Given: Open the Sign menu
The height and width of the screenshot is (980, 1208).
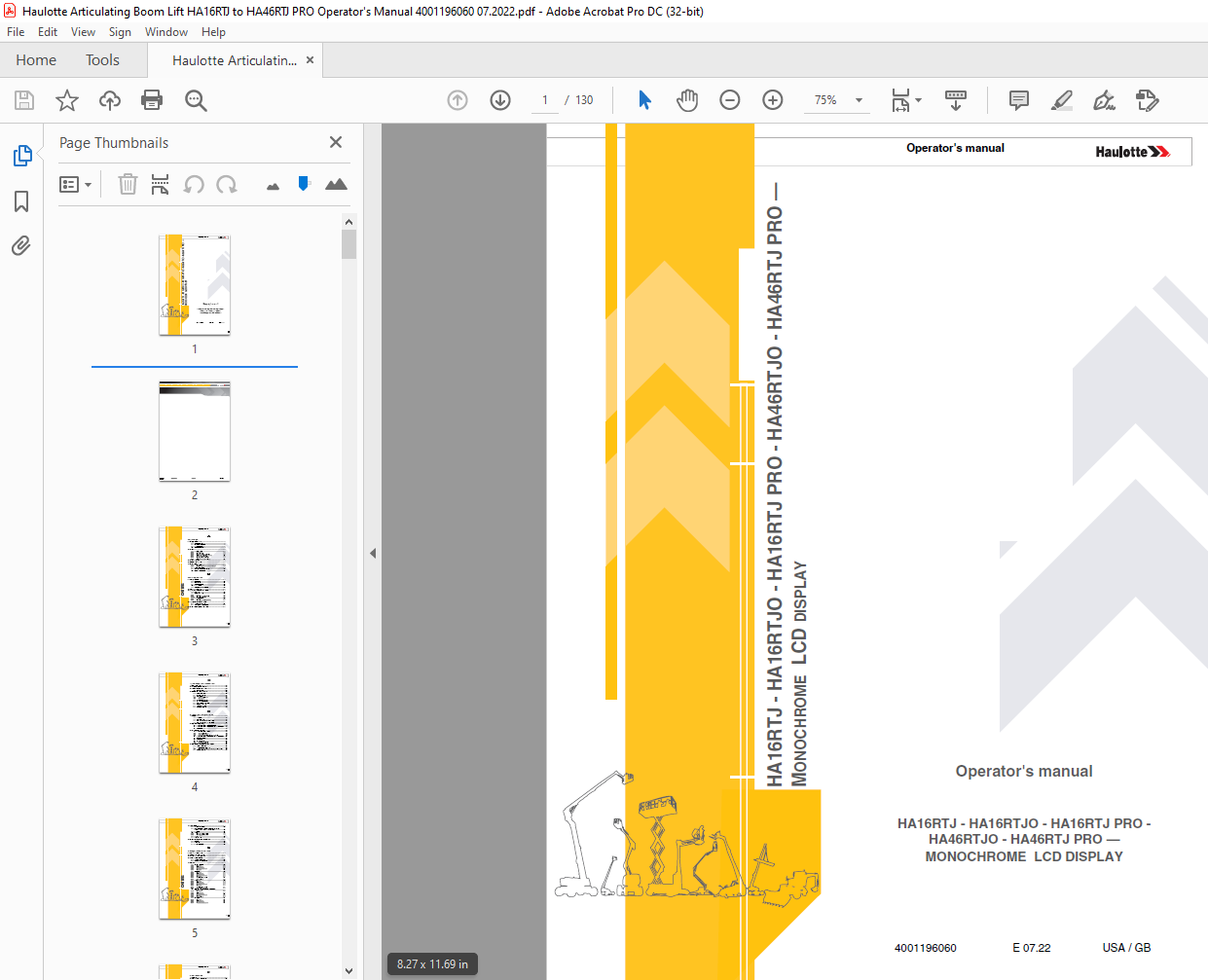Looking at the screenshot, I should (120, 32).
